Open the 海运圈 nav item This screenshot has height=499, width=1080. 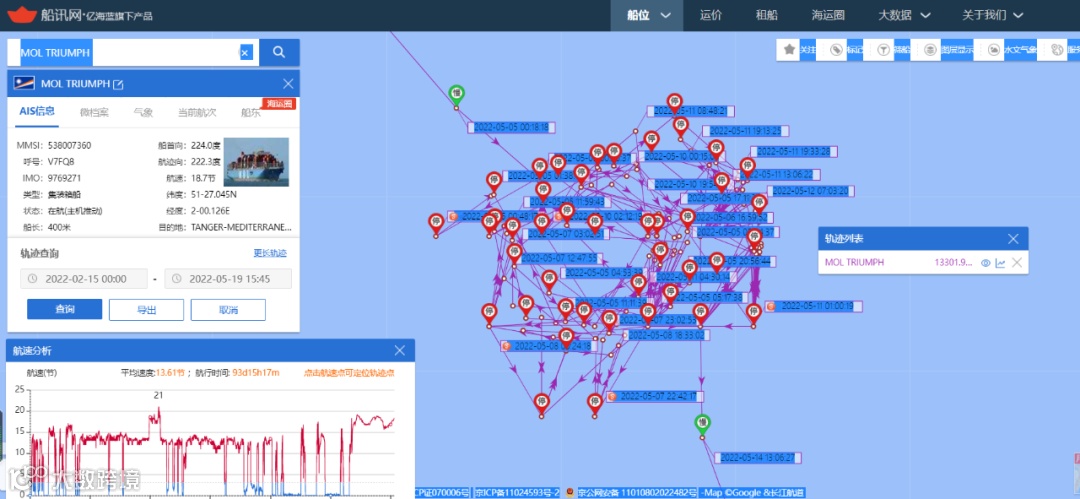[x=828, y=15]
